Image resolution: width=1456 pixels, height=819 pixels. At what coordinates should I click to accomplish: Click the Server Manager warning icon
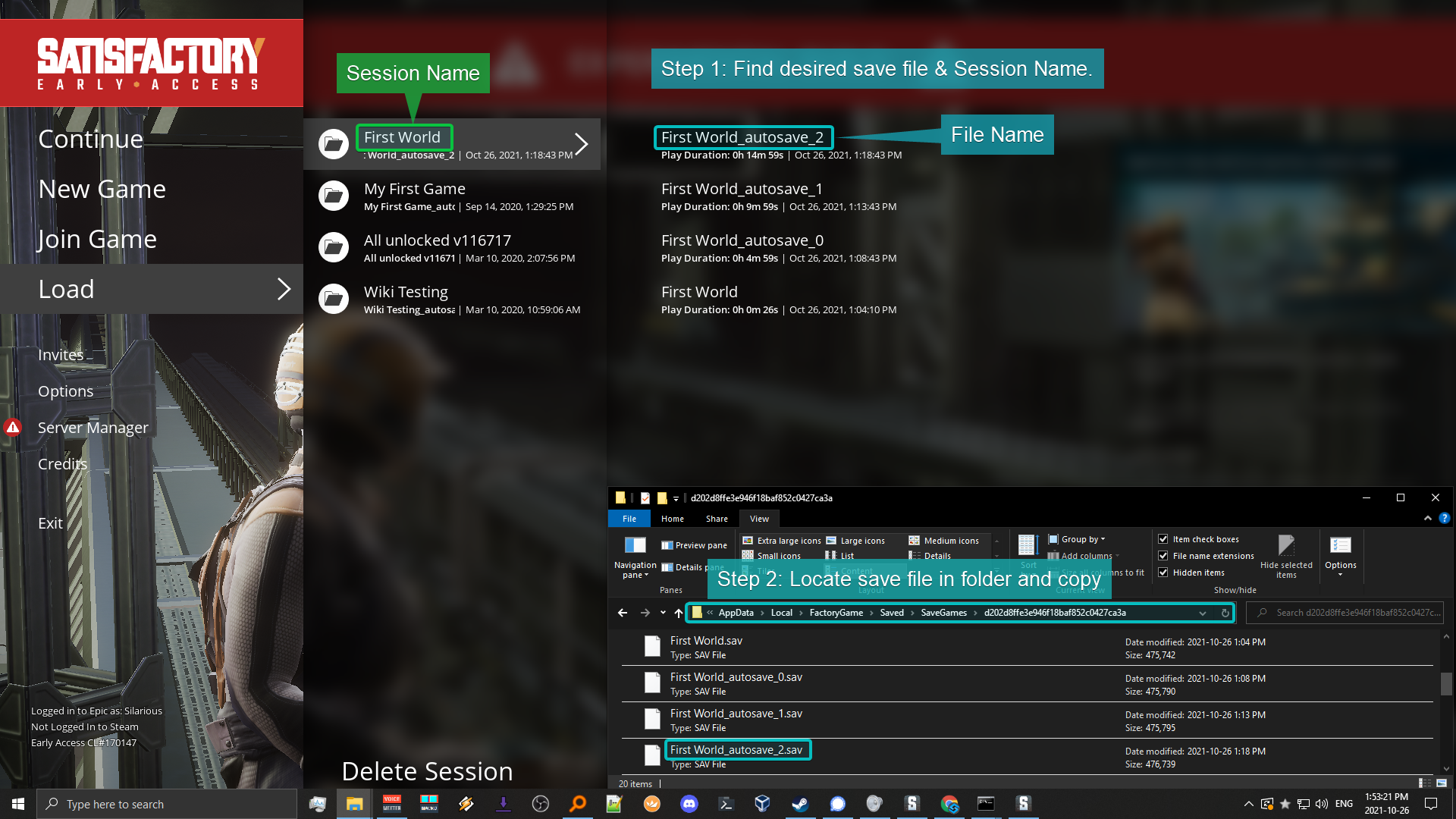(13, 428)
